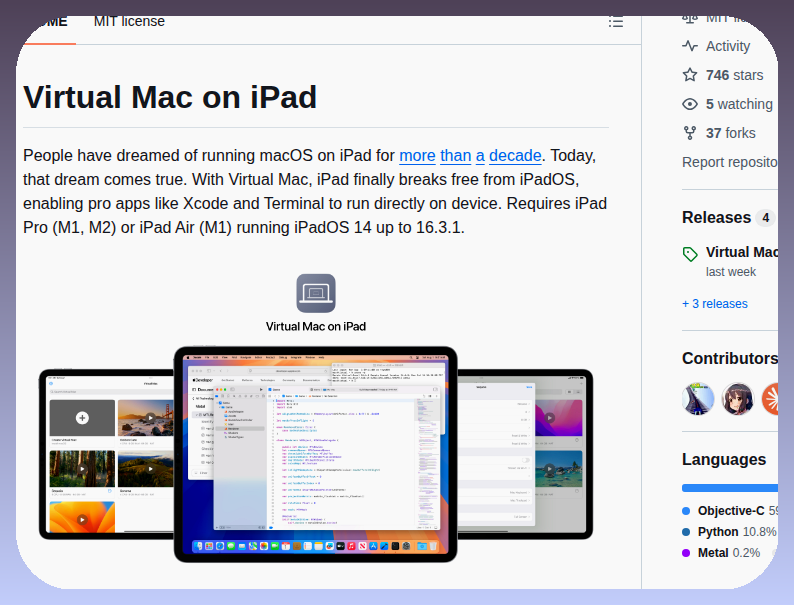Click the eye icon beside 5 watching
794x605 pixels.
point(690,104)
